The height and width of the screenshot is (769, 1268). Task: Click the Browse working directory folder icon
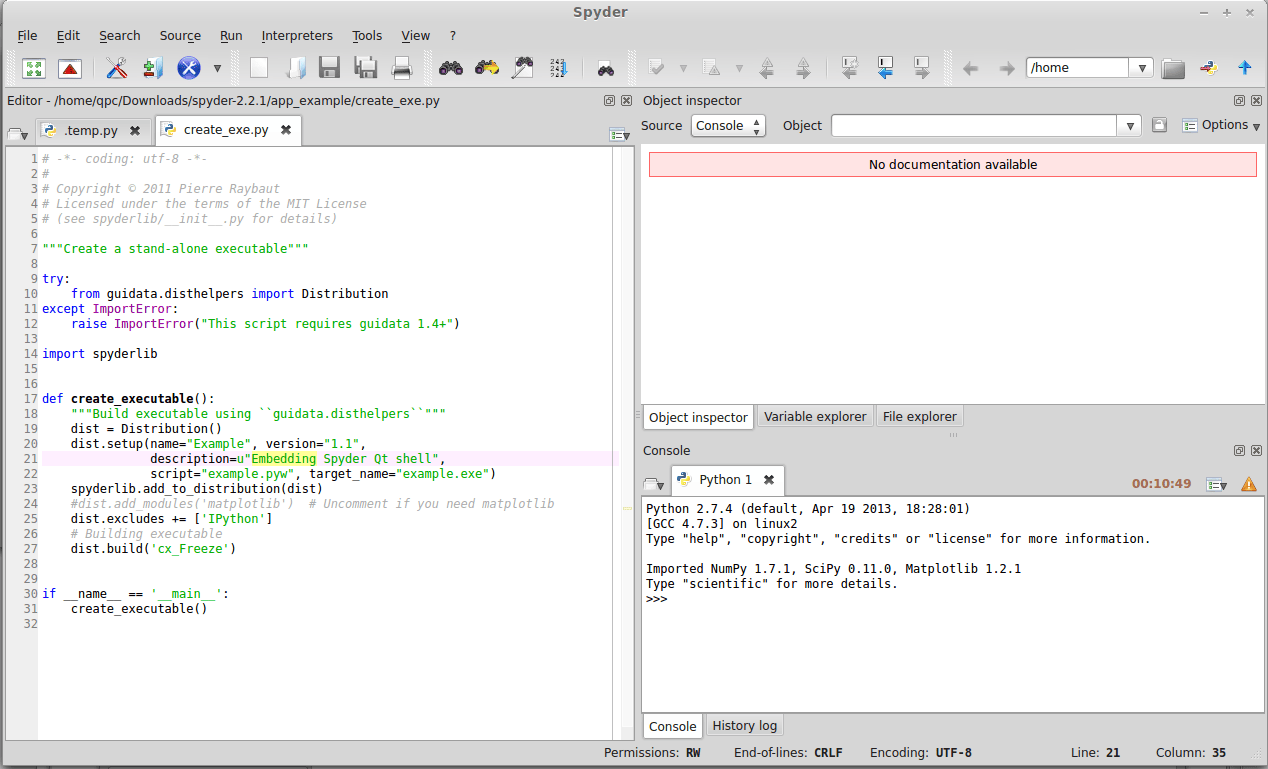(1173, 68)
